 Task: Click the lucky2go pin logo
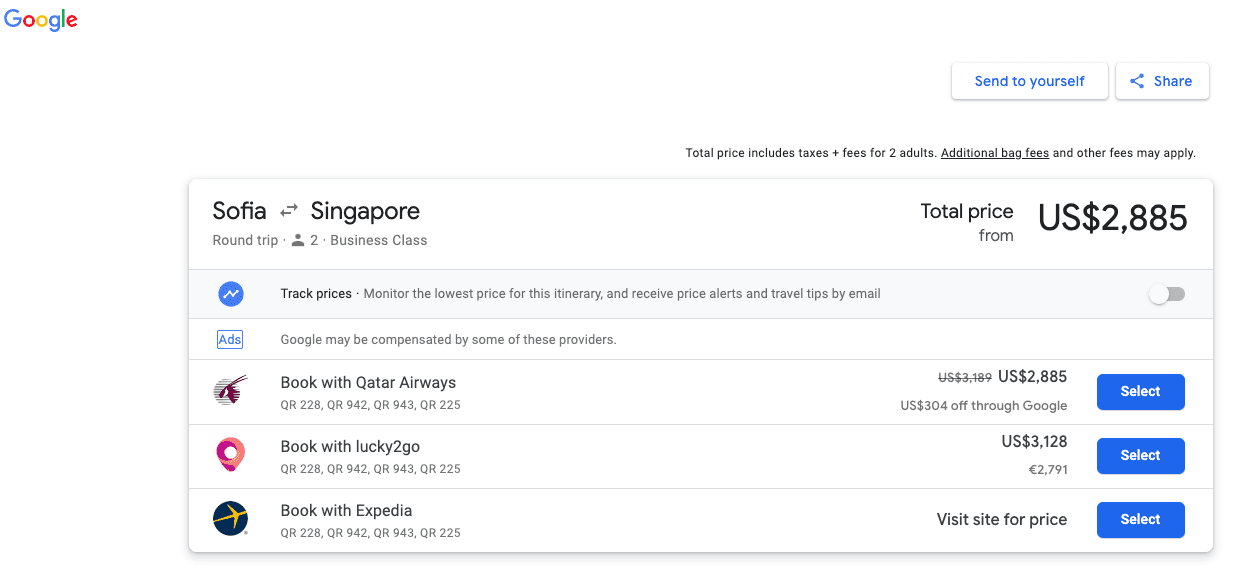(231, 455)
